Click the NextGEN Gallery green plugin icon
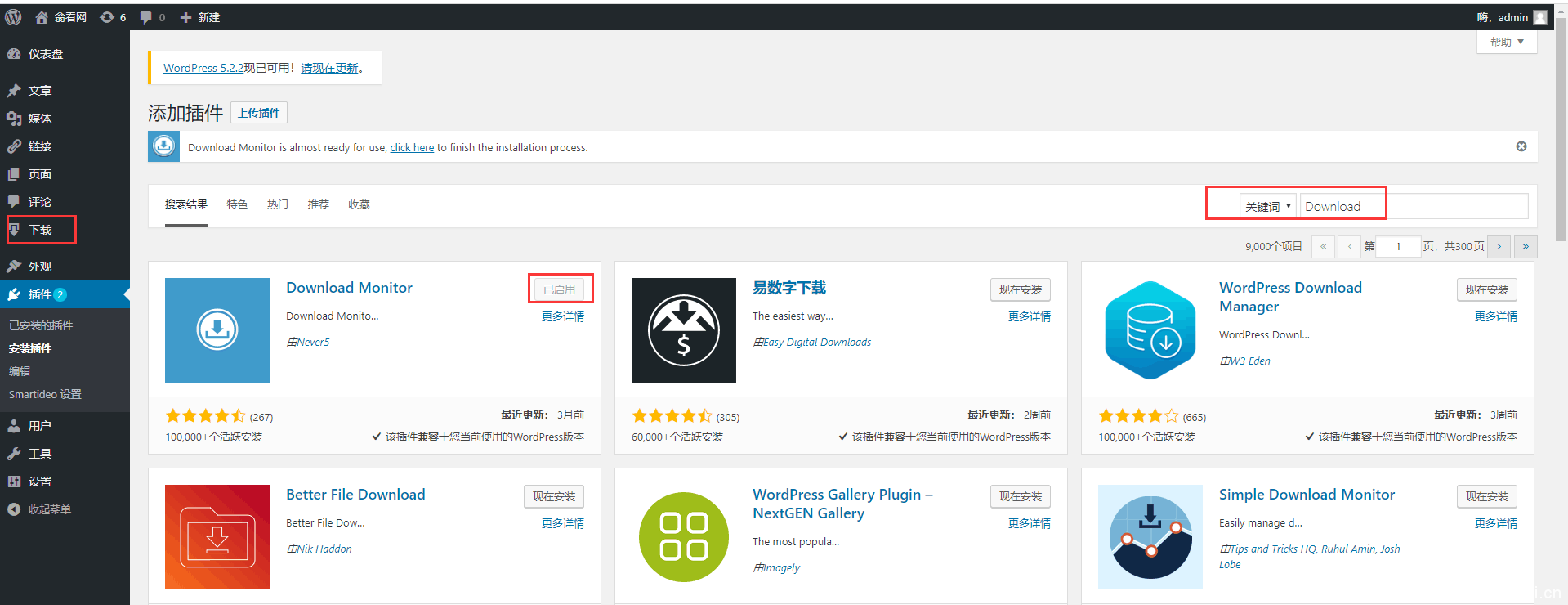1568x605 pixels. [x=683, y=537]
